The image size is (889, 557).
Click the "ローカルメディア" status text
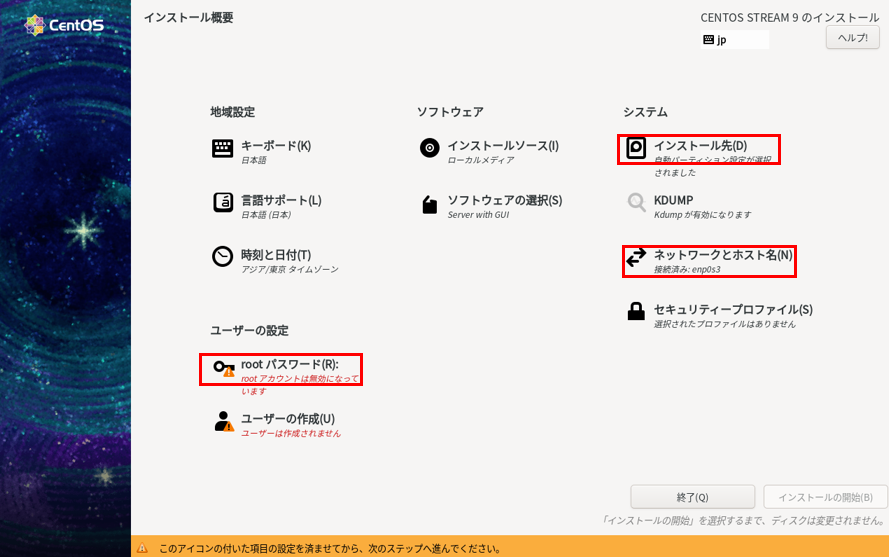point(481,161)
